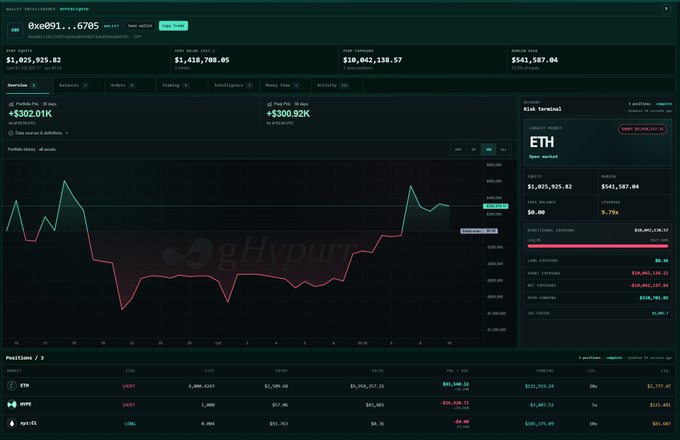
Task: Click the Data sources info circle icon
Action: (x=11, y=133)
